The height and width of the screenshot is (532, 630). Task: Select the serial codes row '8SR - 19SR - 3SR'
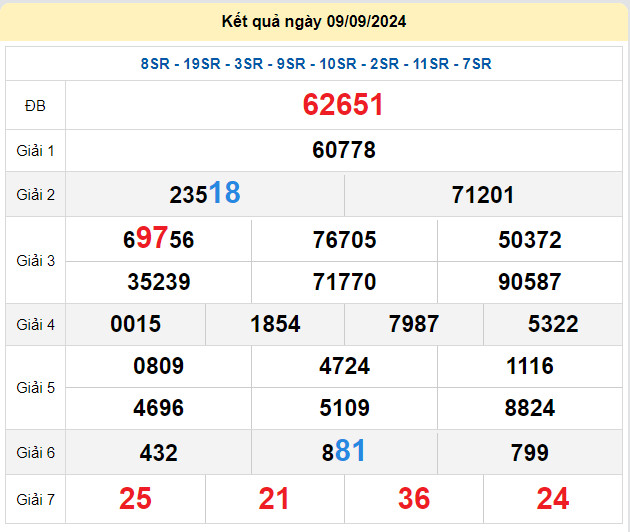click(316, 64)
